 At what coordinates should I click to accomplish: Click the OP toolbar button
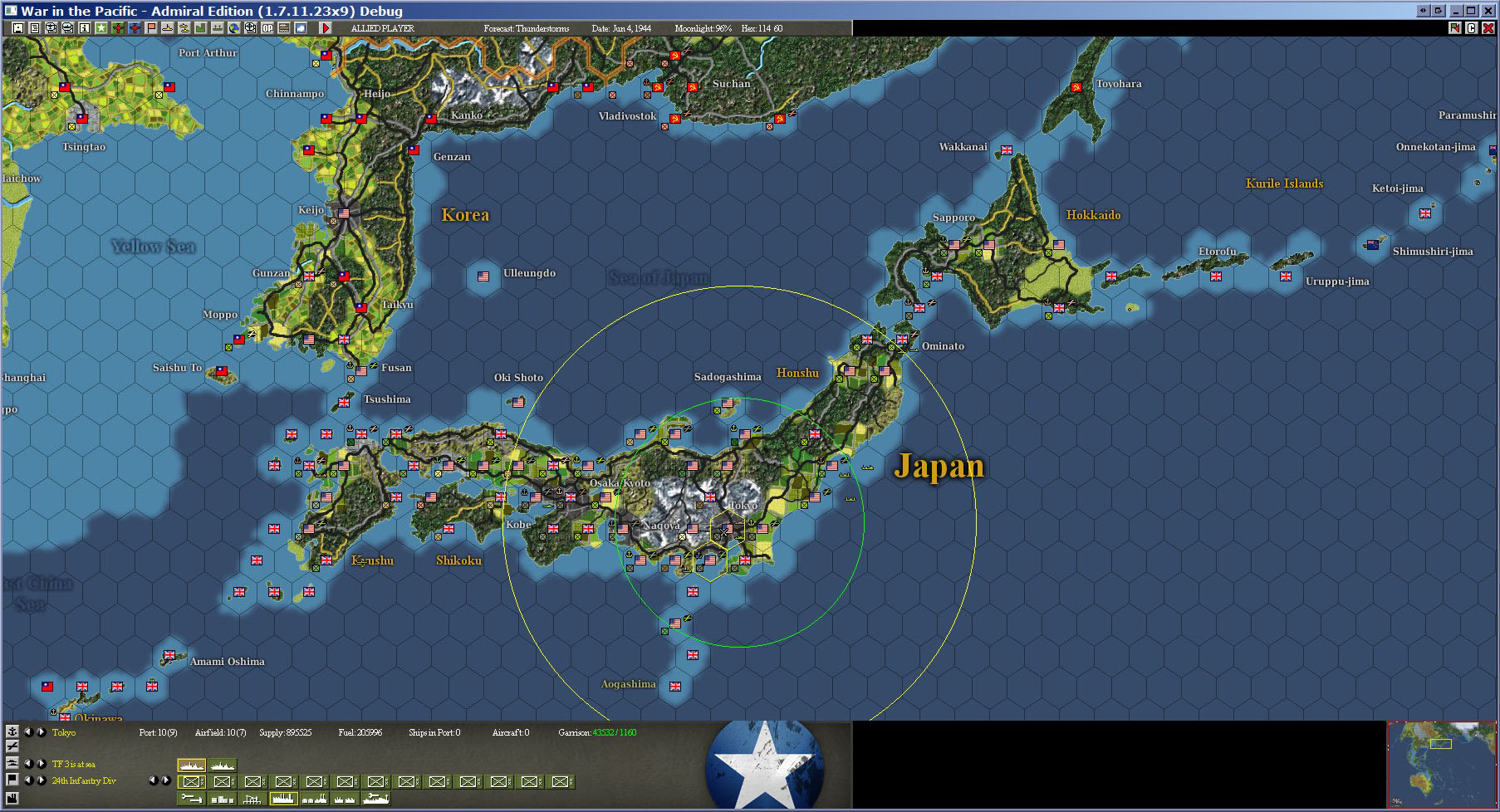[x=267, y=28]
